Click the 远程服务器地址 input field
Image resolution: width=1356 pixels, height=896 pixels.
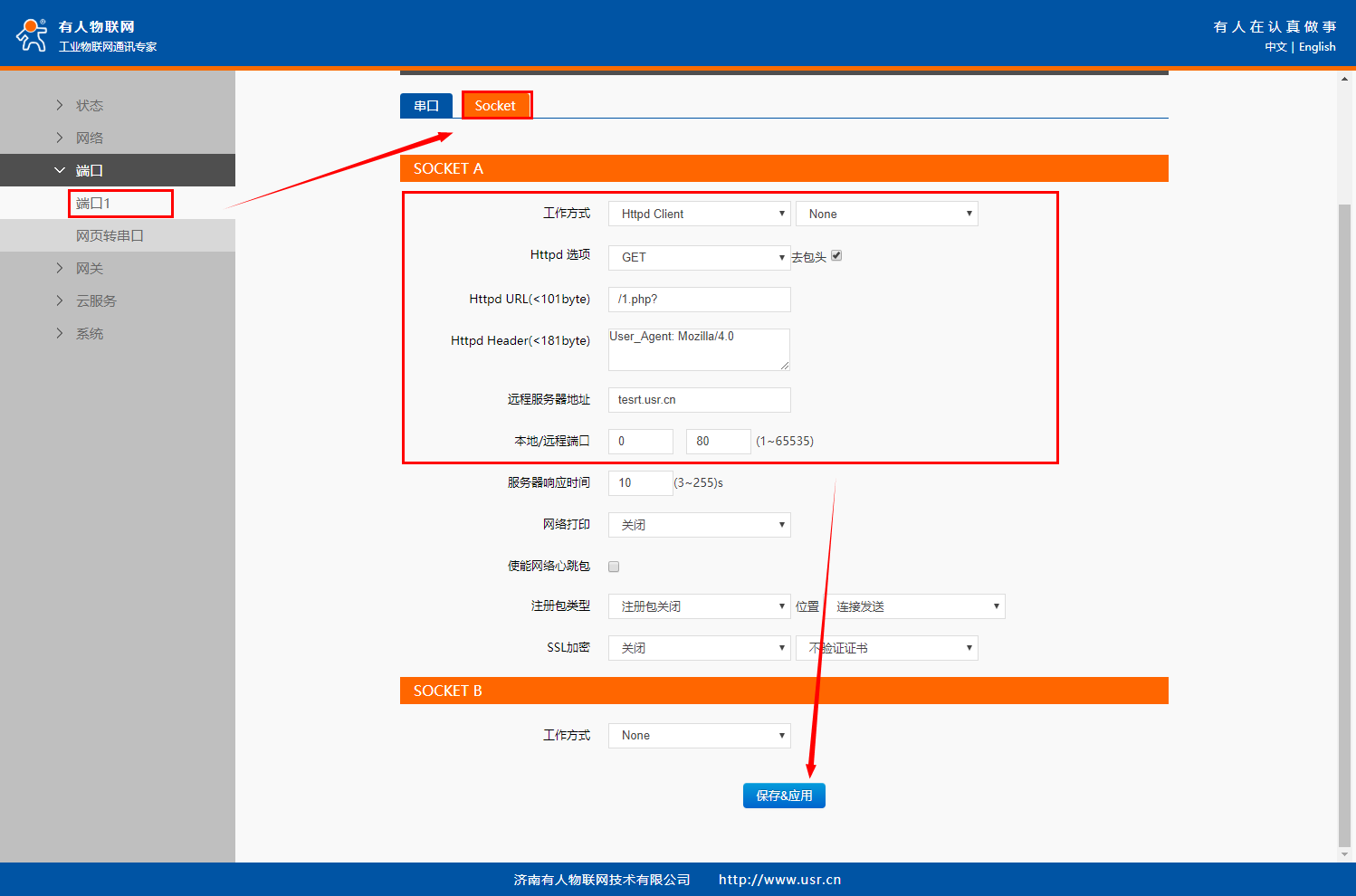pyautogui.click(x=699, y=400)
